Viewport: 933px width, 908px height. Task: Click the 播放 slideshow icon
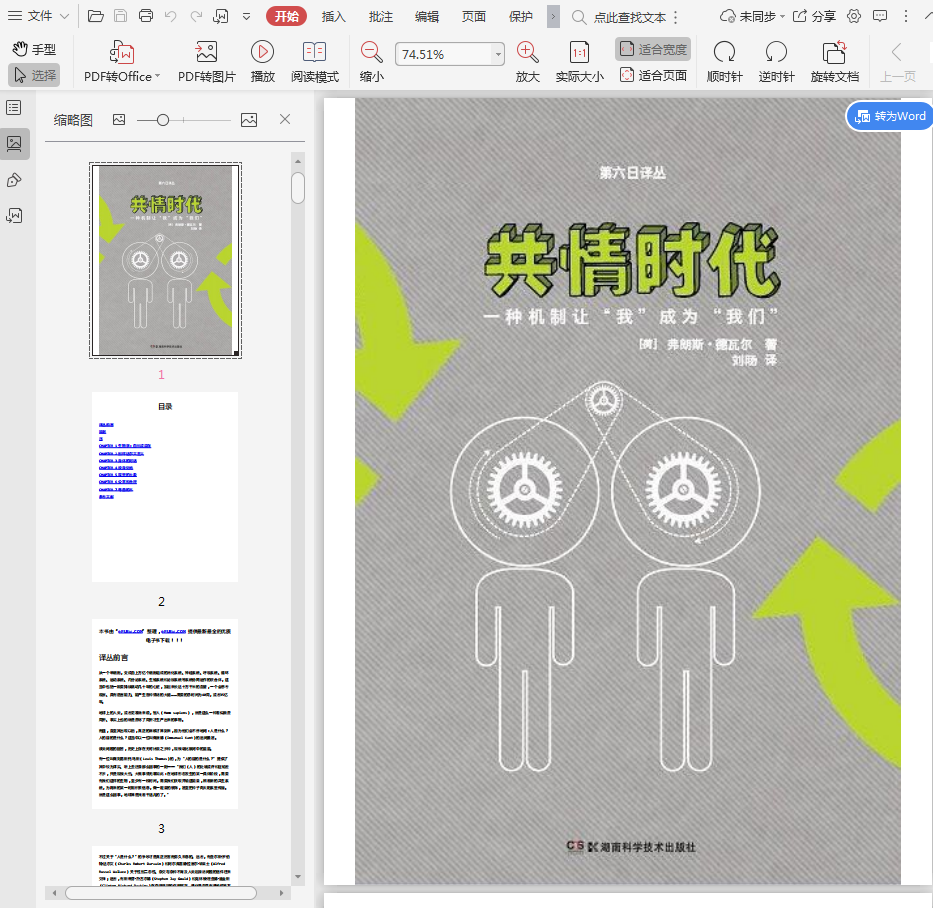pyautogui.click(x=262, y=53)
